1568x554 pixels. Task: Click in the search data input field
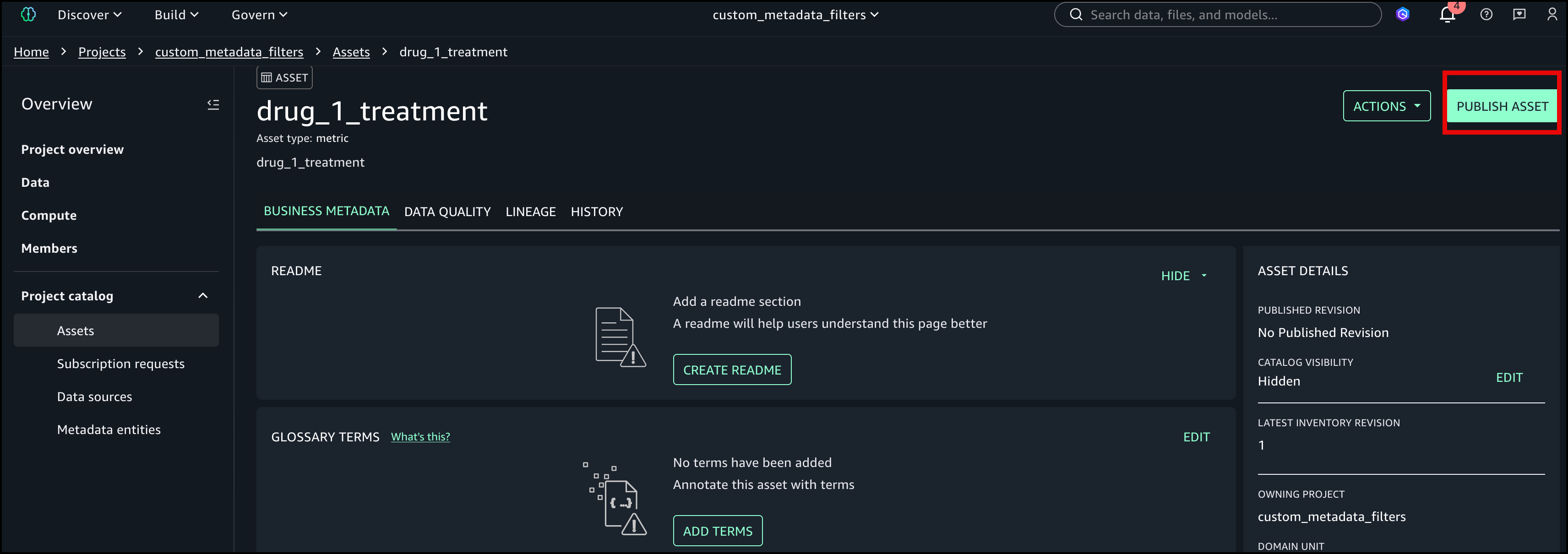click(1224, 15)
